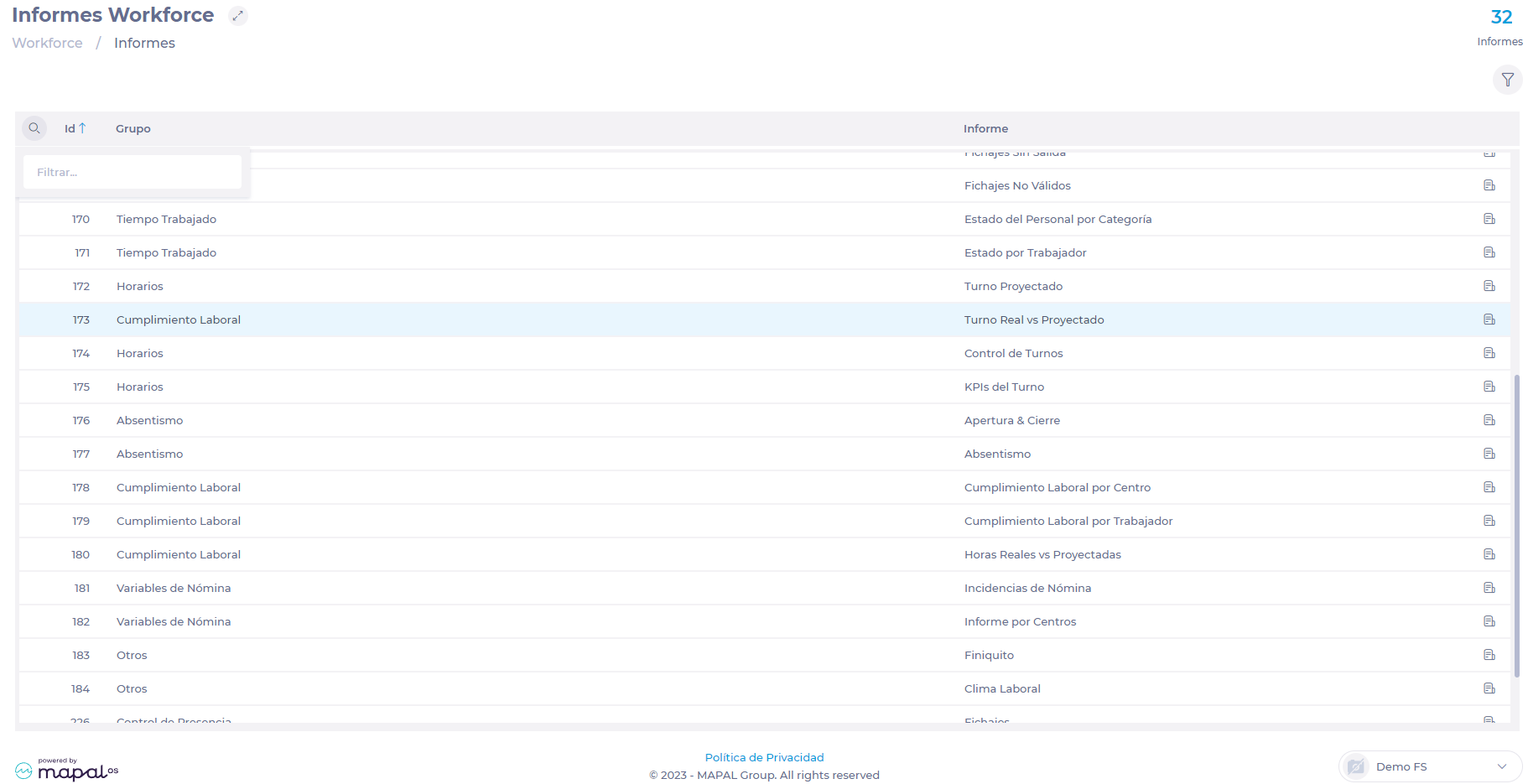The height and width of the screenshot is (784, 1528).
Task: Click 'Cumplimiento Laboral' group in row 173
Action: (179, 319)
